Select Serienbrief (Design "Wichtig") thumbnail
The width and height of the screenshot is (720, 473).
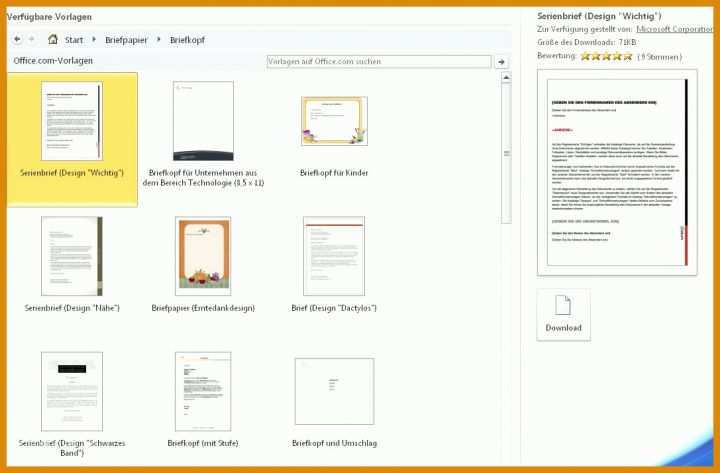pyautogui.click(x=72, y=121)
